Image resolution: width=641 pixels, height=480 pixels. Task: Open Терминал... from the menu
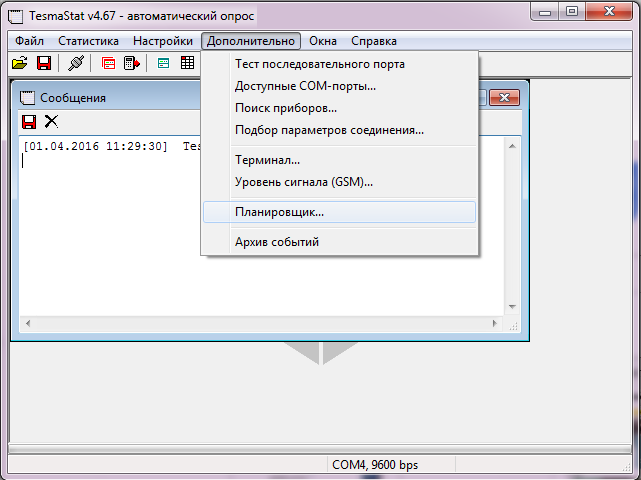(x=339, y=160)
